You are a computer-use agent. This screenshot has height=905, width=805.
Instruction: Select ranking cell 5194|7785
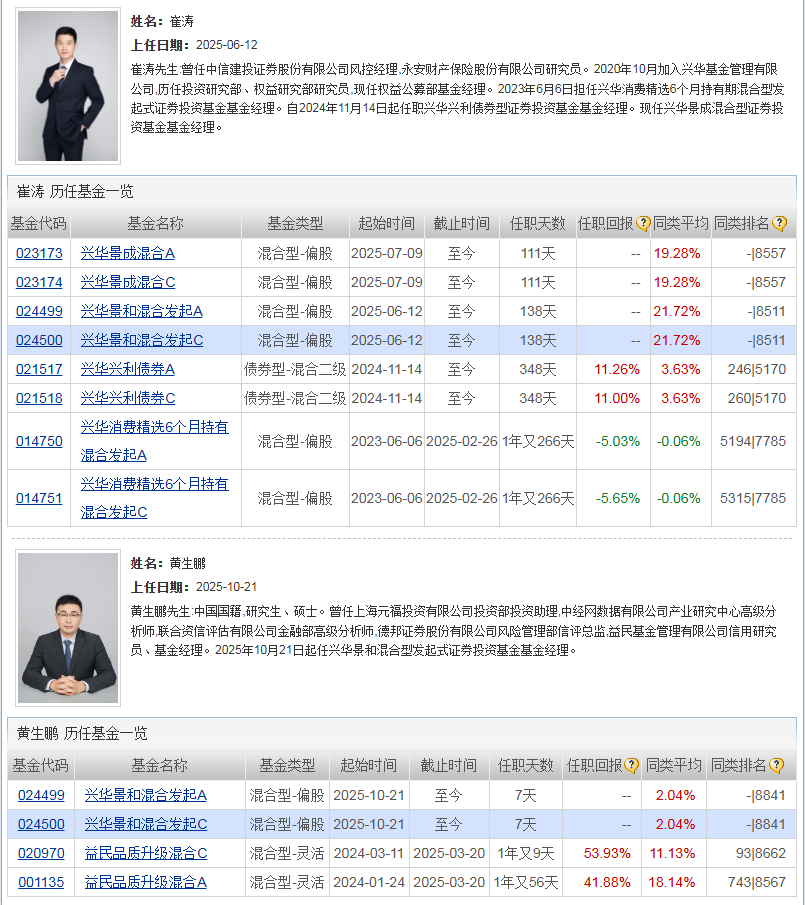coord(753,442)
